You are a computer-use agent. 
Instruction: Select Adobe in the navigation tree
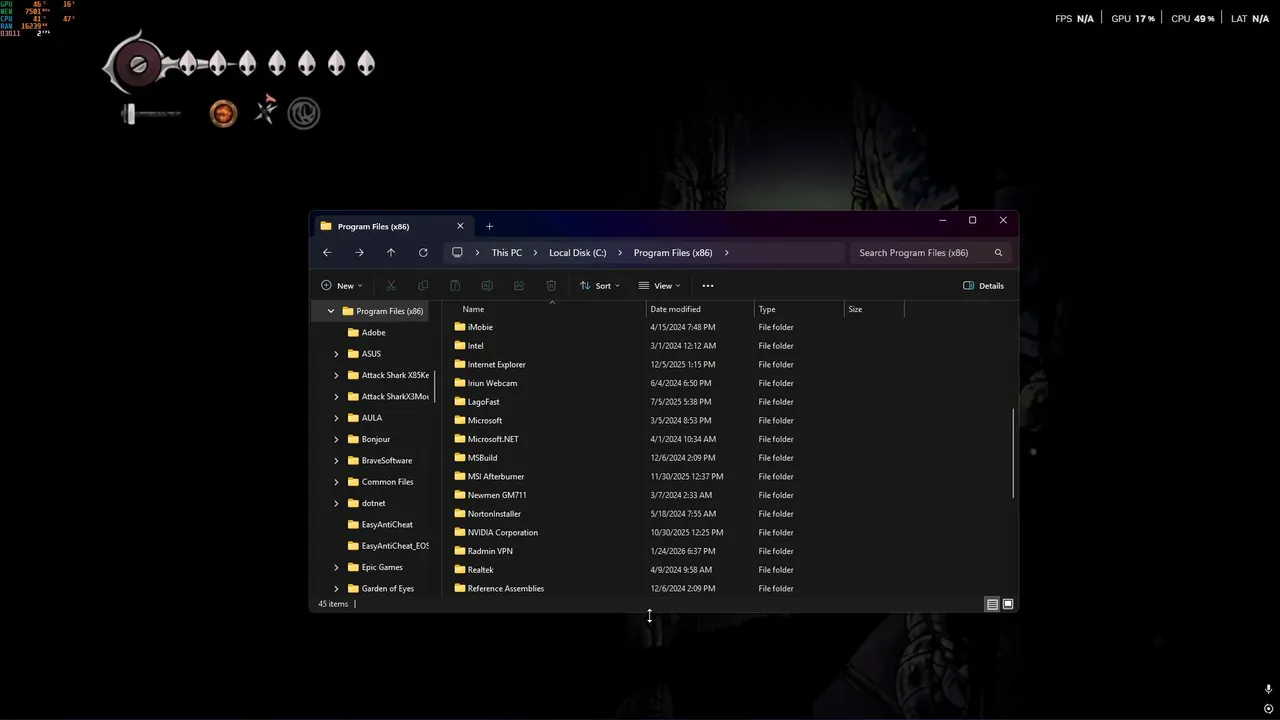(x=373, y=333)
